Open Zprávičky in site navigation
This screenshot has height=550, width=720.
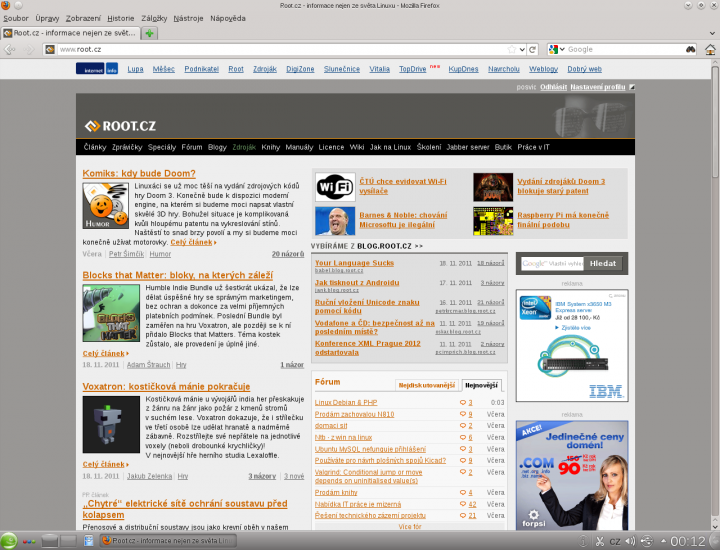(x=127, y=147)
